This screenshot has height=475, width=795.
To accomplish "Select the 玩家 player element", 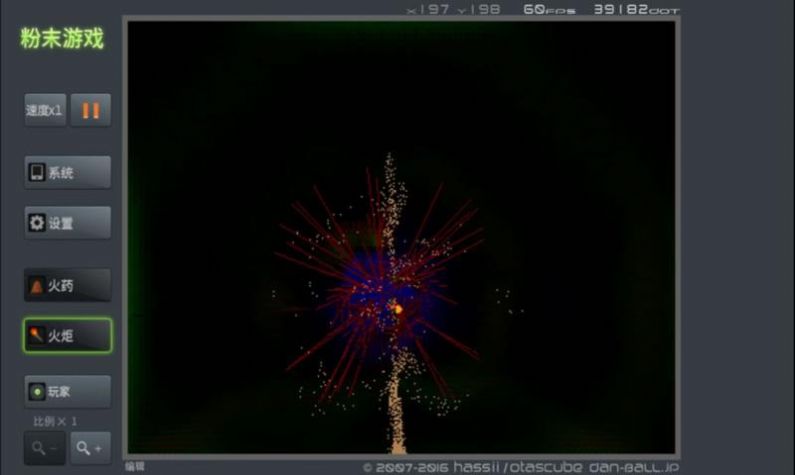I will coord(67,391).
